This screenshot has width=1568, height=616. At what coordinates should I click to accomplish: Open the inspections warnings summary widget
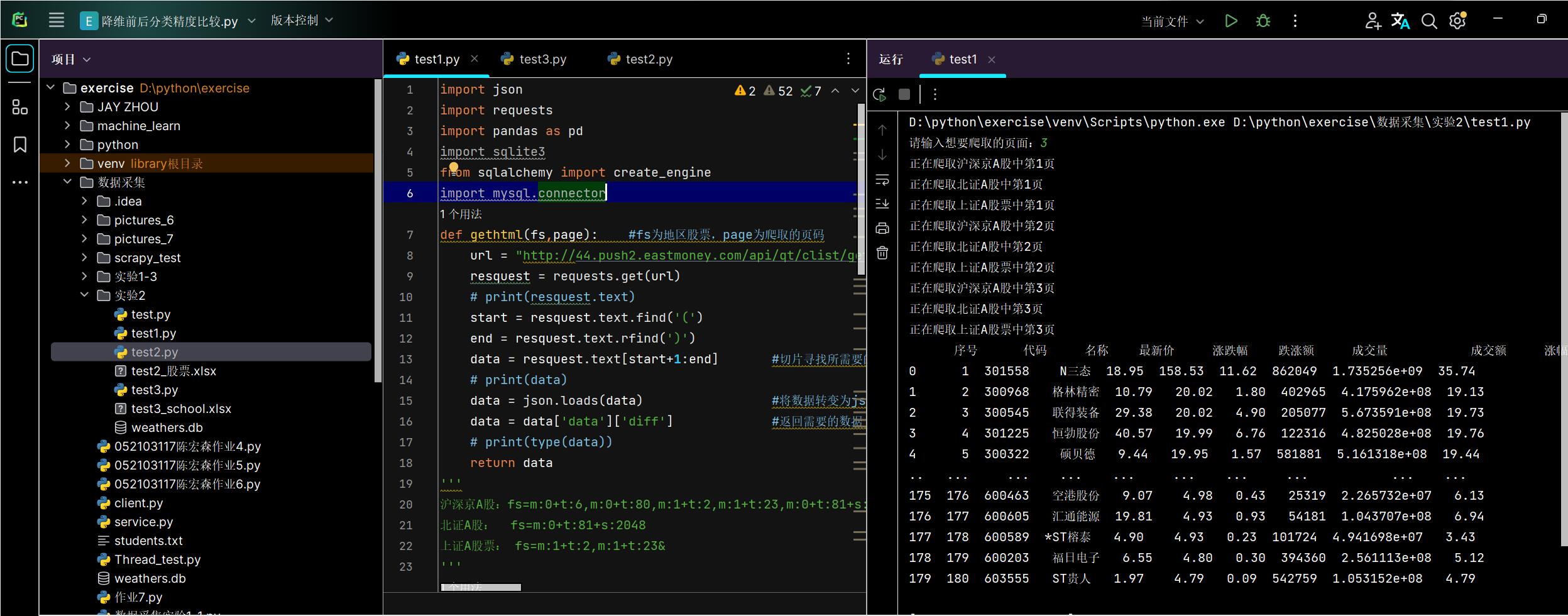(778, 91)
